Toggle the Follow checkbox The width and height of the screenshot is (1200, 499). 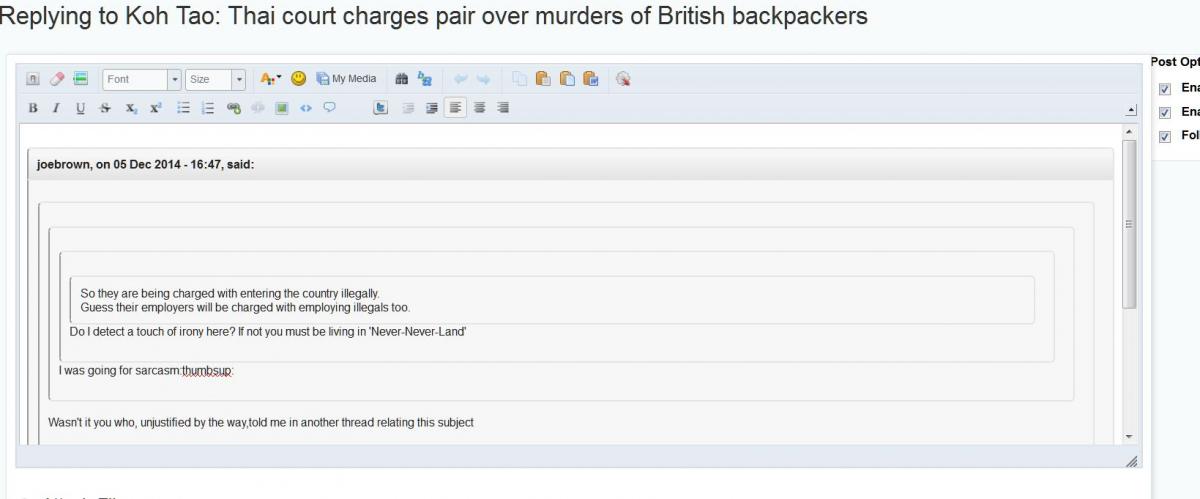(1164, 136)
